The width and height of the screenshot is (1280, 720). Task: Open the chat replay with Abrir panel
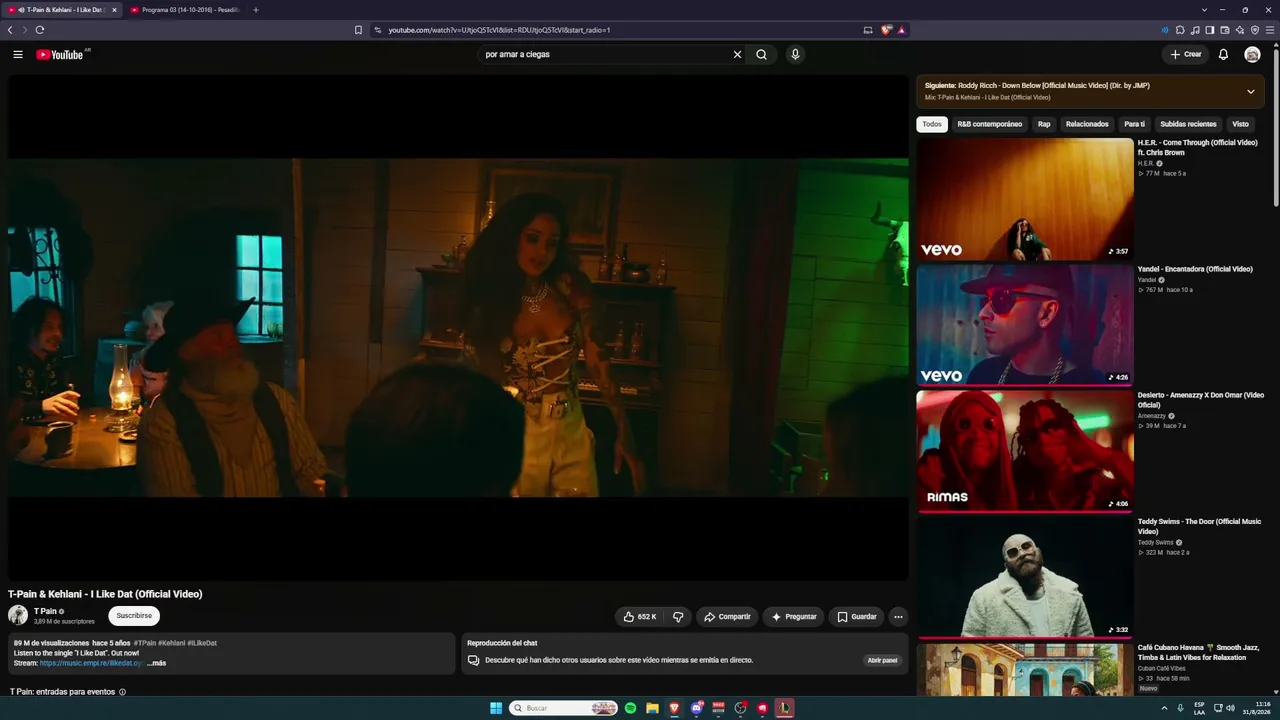click(x=882, y=661)
